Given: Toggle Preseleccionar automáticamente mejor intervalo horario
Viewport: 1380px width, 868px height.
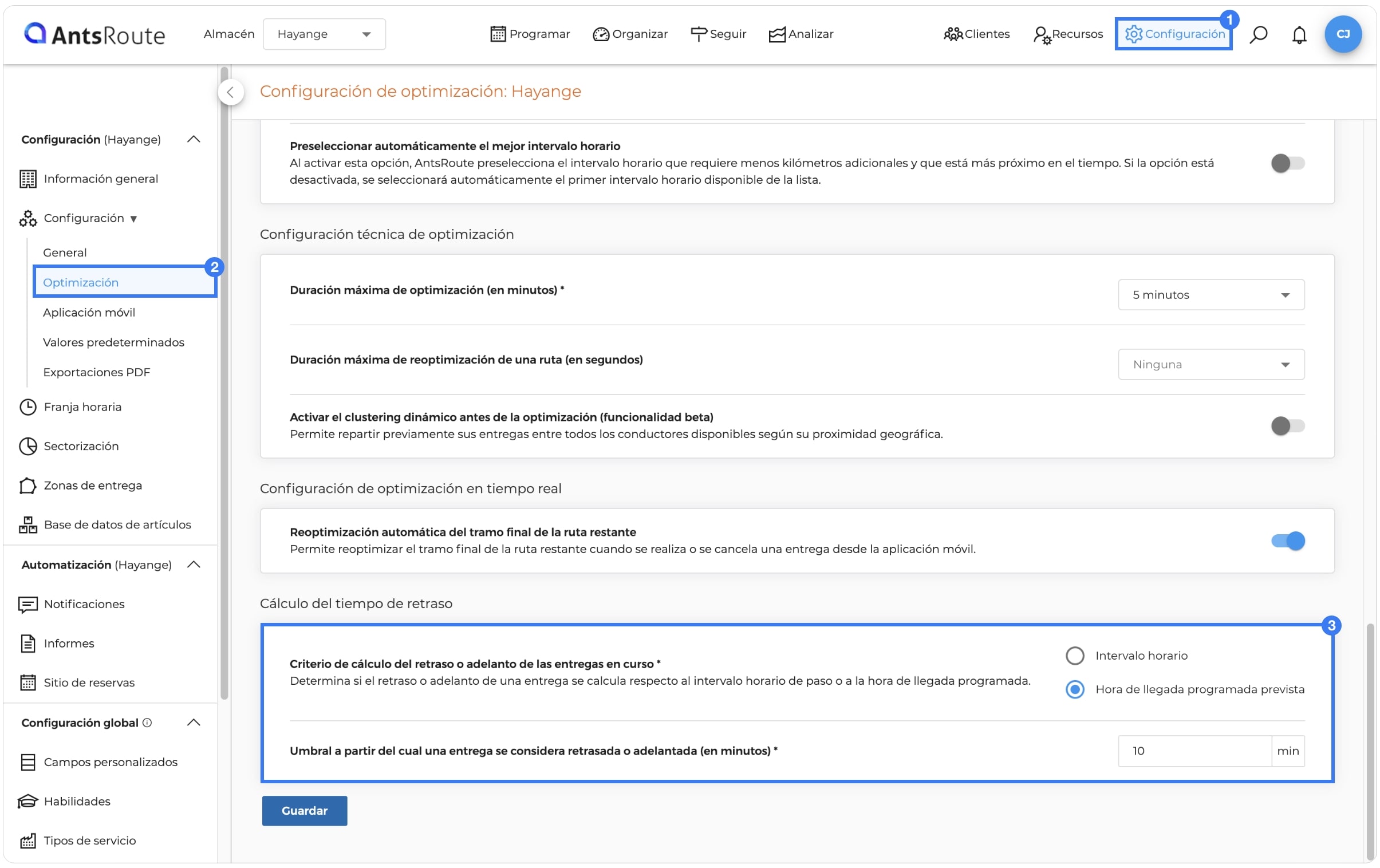Looking at the screenshot, I should point(1287,163).
